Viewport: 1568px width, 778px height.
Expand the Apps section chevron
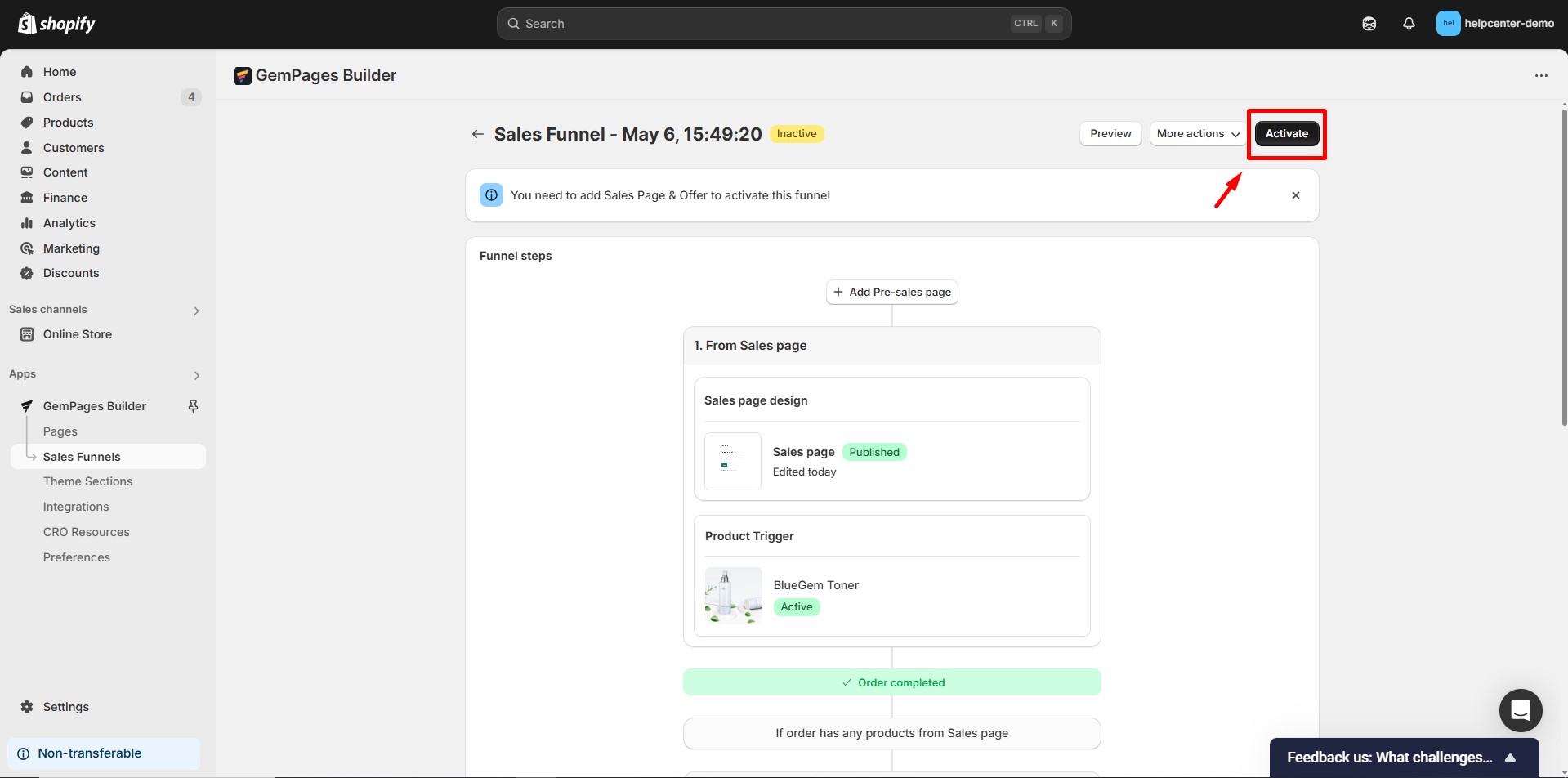196,375
